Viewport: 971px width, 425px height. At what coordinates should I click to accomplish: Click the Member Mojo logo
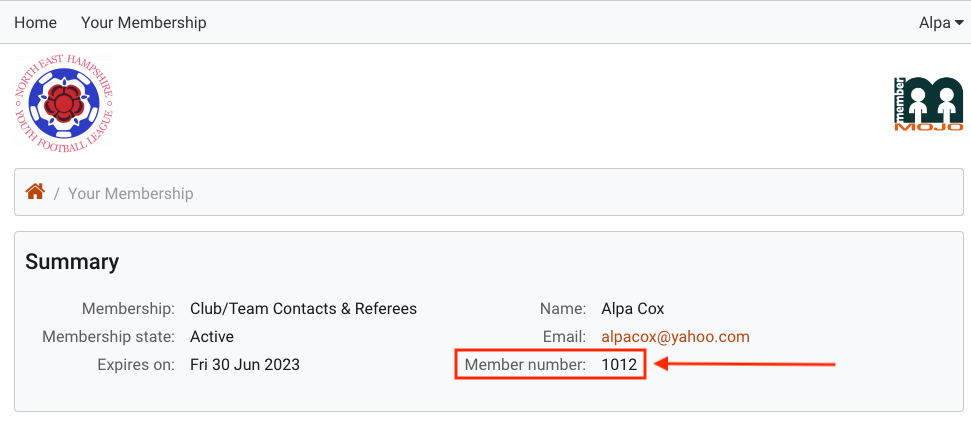tap(927, 104)
